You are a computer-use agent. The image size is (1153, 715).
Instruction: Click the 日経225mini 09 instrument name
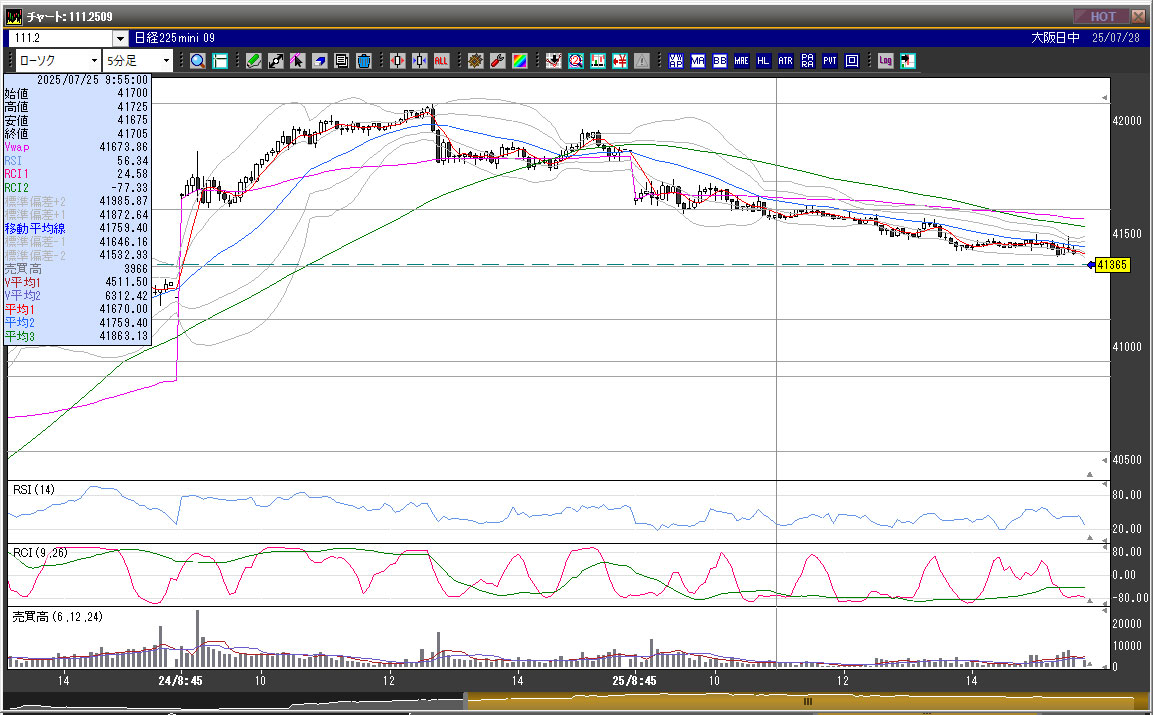pyautogui.click(x=175, y=38)
